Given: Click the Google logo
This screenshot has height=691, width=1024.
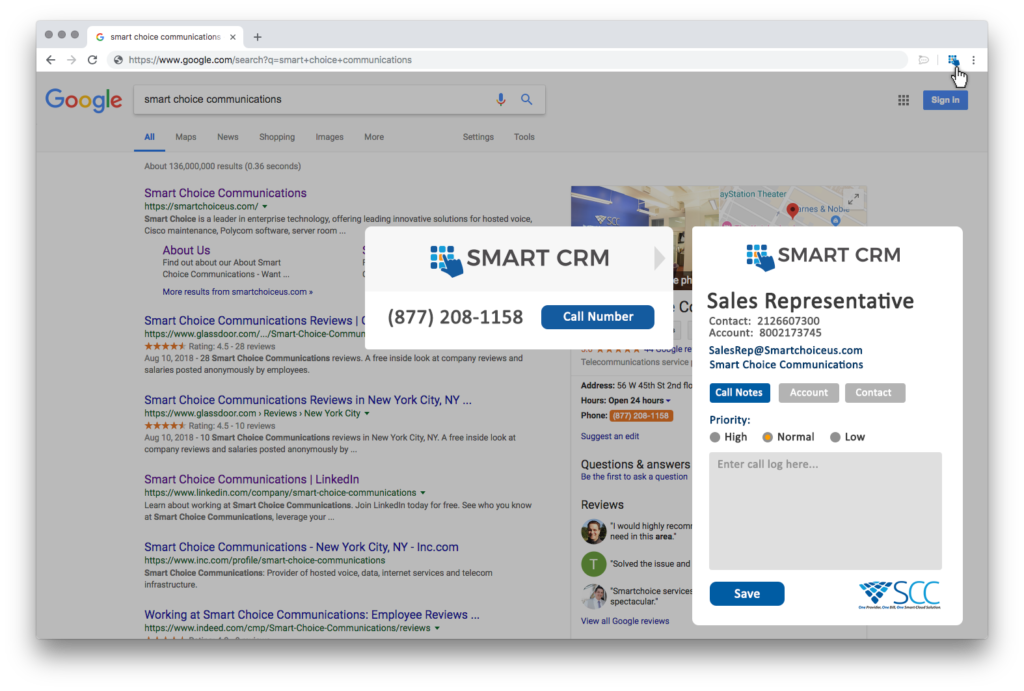Looking at the screenshot, I should (x=84, y=100).
